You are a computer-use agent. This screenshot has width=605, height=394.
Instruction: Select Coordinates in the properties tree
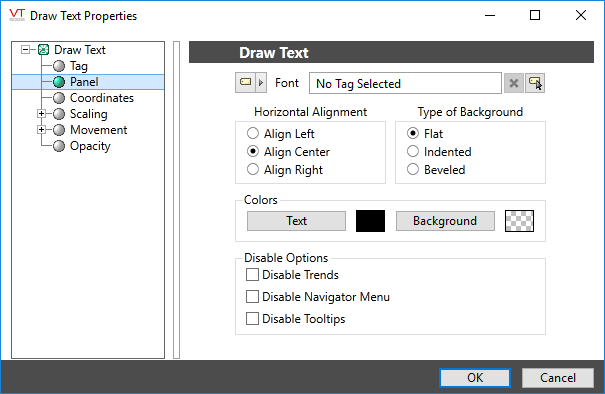pyautogui.click(x=101, y=98)
